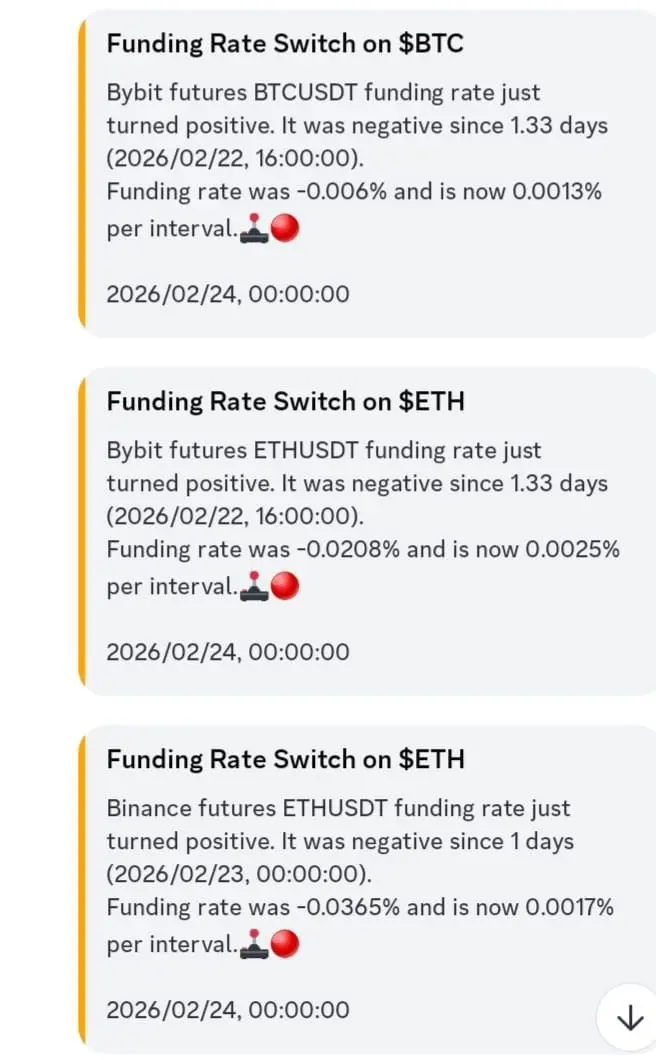This screenshot has height=1060, width=656.
Task: Click the timestamp on the Bybit ETH alert card
Action: tap(227, 653)
